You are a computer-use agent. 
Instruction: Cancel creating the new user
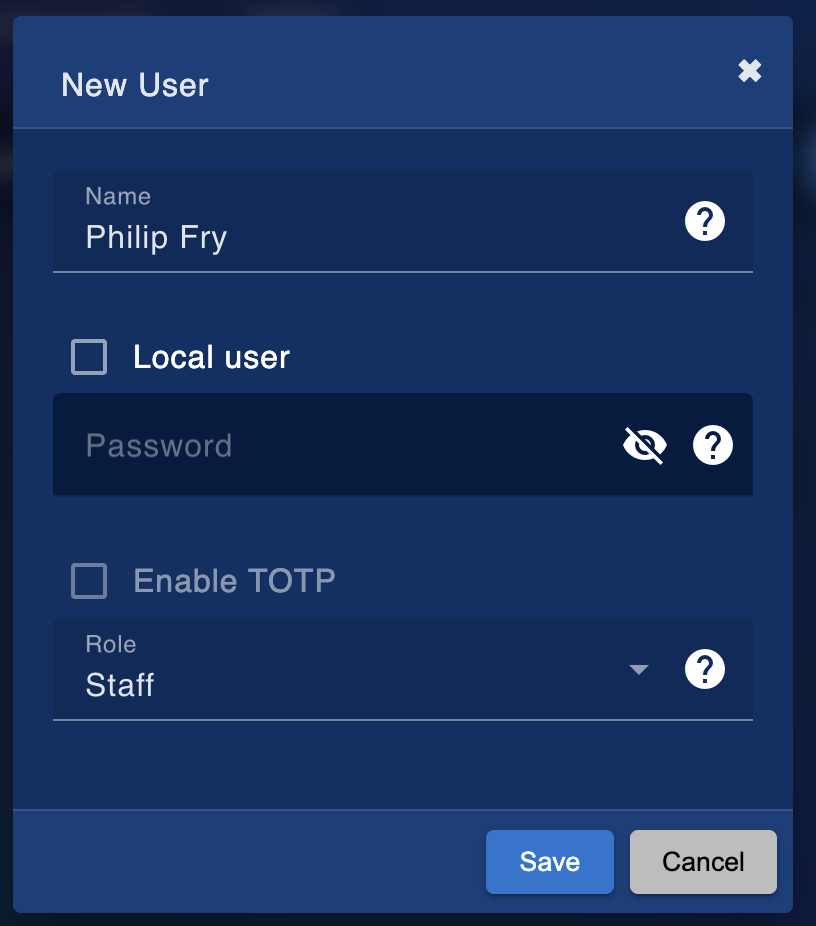point(703,861)
